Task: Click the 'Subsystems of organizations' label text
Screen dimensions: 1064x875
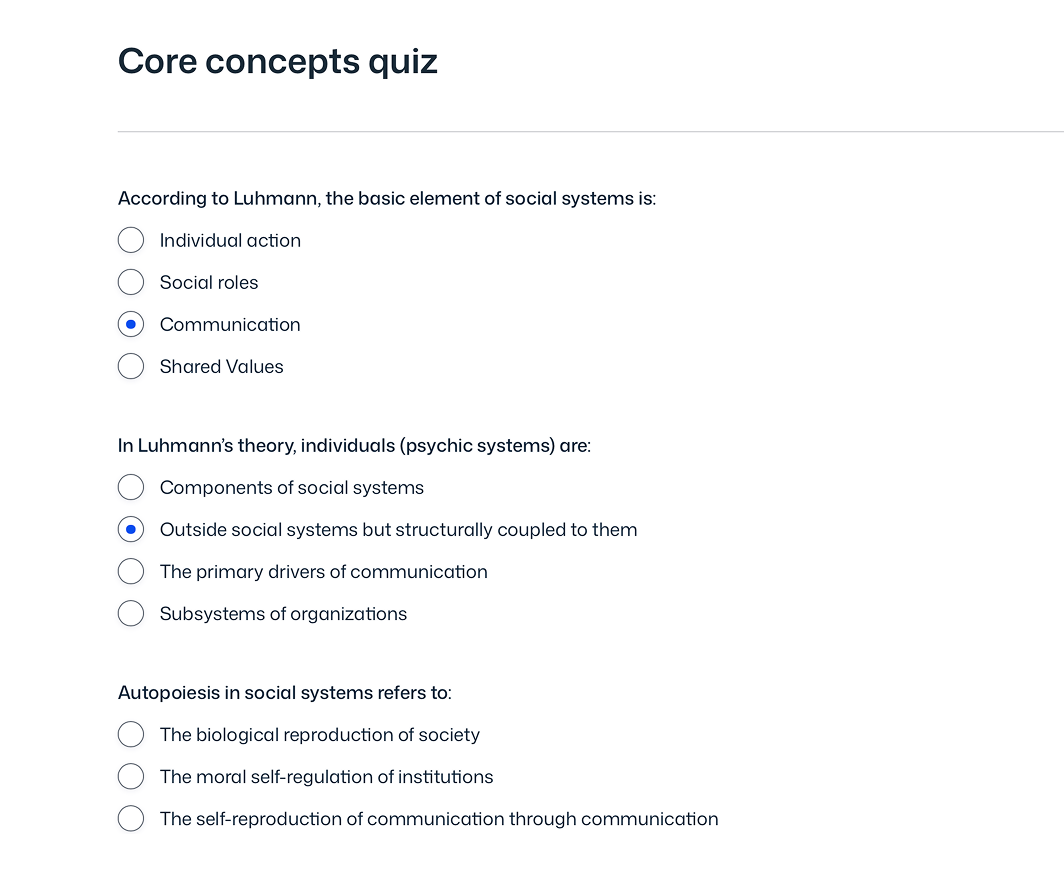Action: [283, 614]
